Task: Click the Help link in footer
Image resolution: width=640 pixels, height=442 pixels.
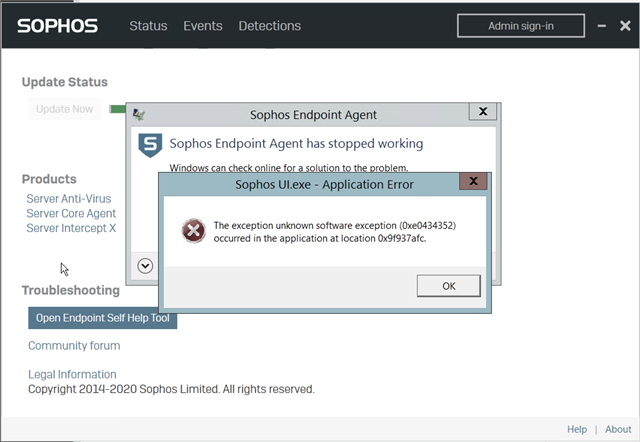Action: (x=577, y=429)
